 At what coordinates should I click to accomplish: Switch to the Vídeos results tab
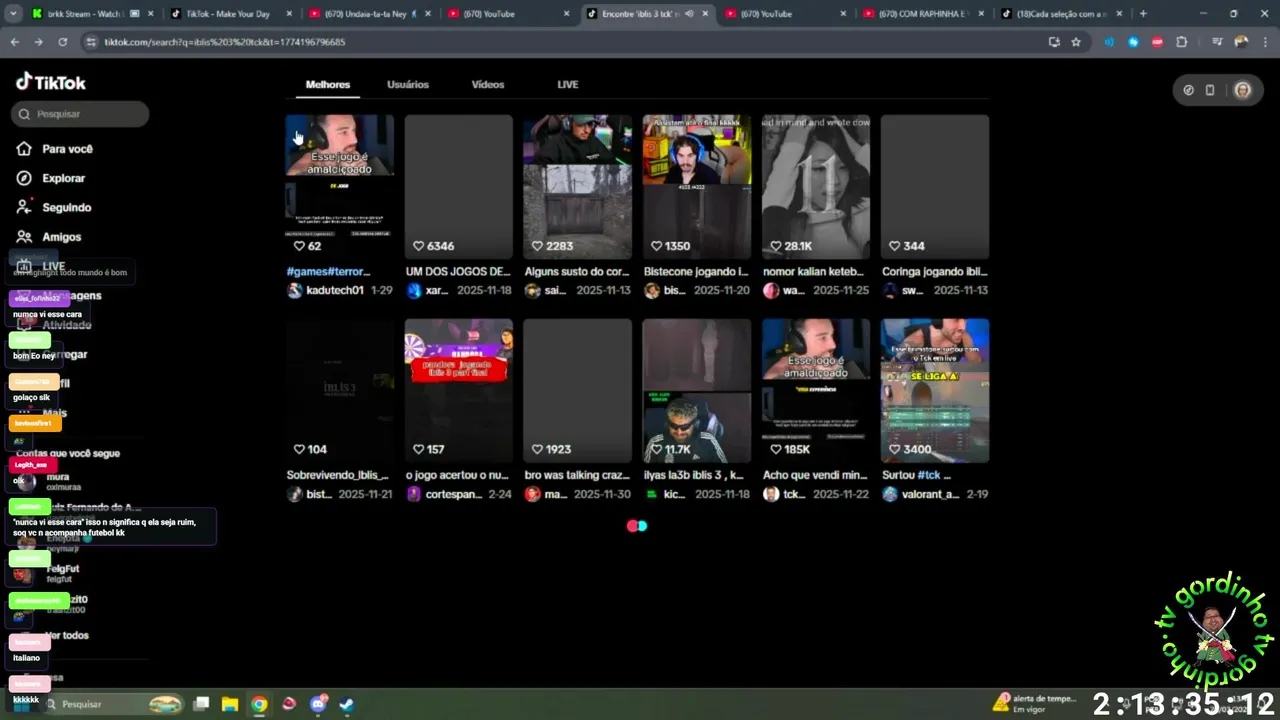488,84
